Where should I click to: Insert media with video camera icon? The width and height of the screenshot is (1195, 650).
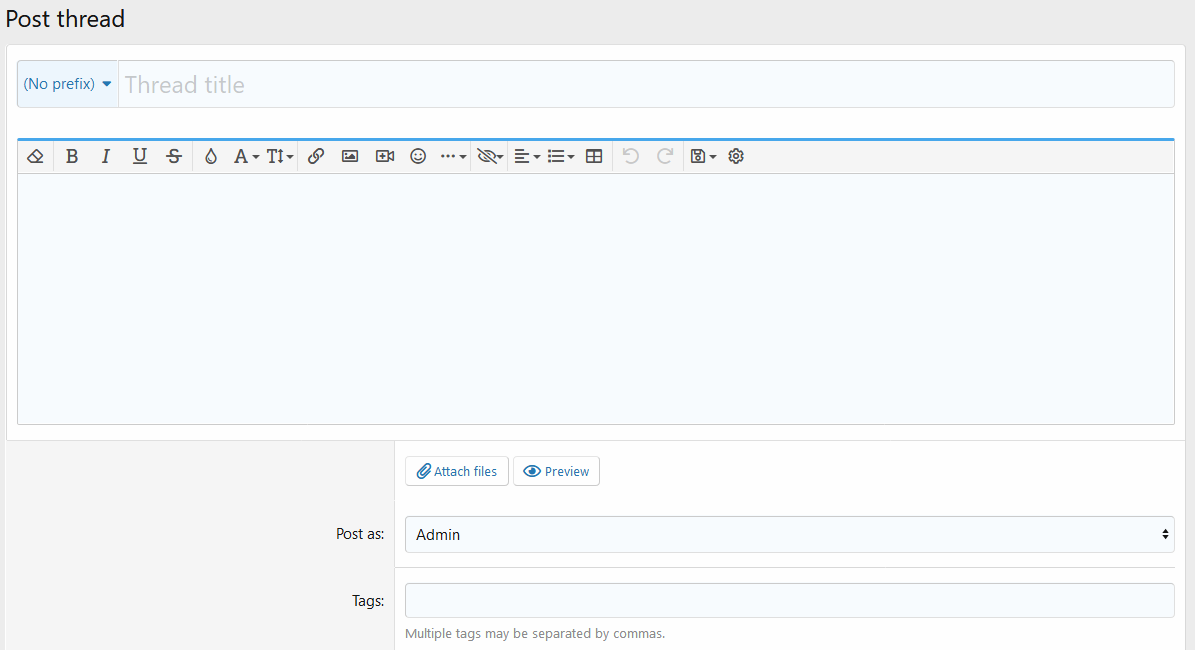(x=384, y=156)
